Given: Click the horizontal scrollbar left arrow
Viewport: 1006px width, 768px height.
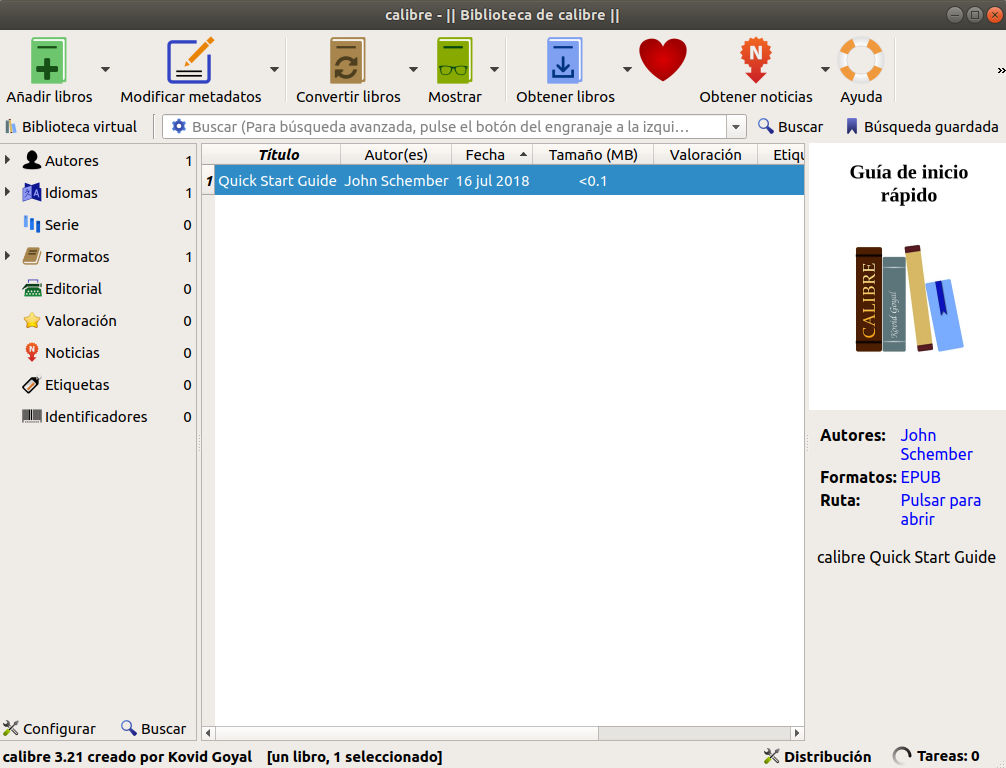Looking at the screenshot, I should [208, 733].
